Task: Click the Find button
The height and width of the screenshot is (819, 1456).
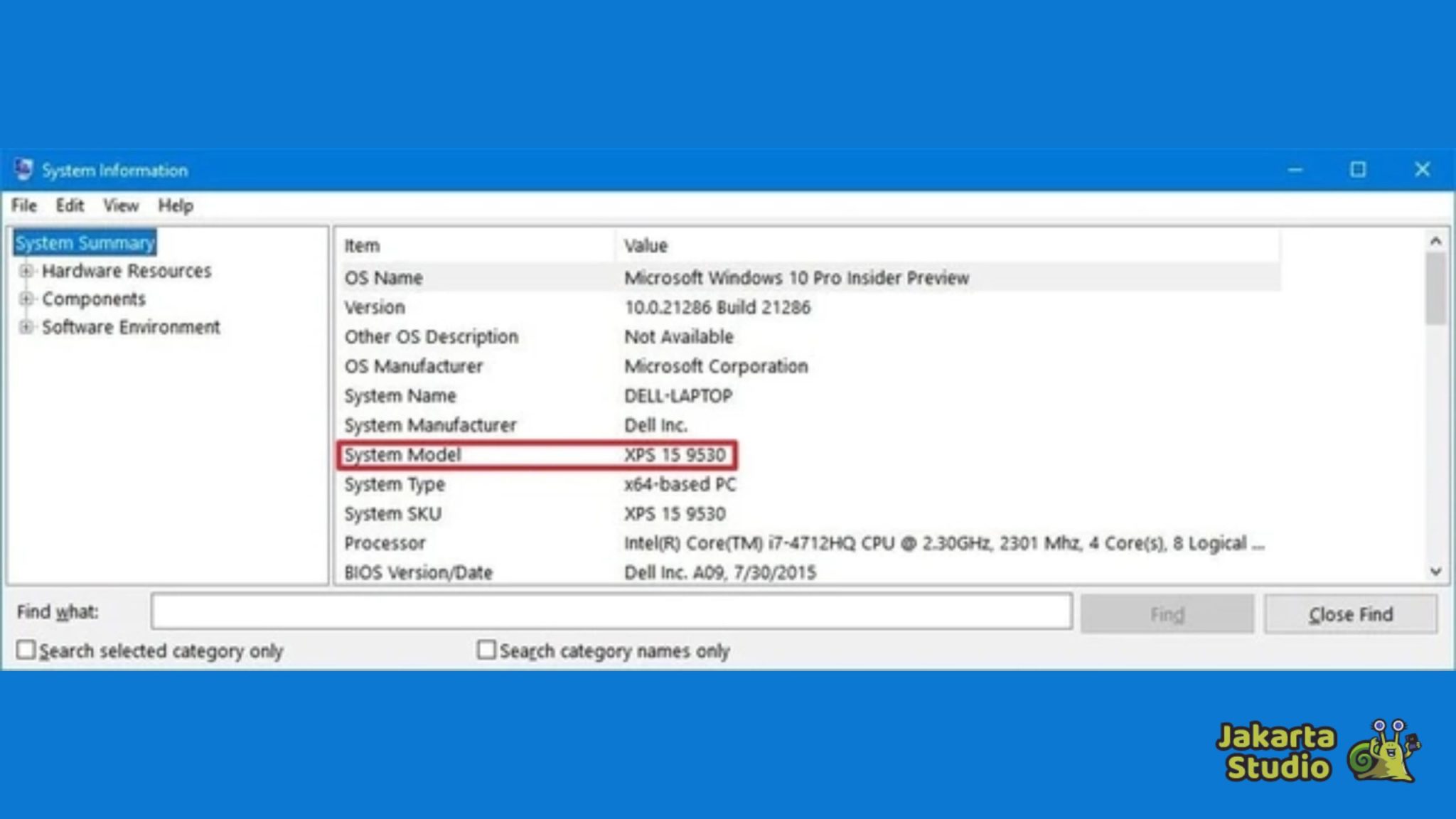Action: click(x=1167, y=613)
